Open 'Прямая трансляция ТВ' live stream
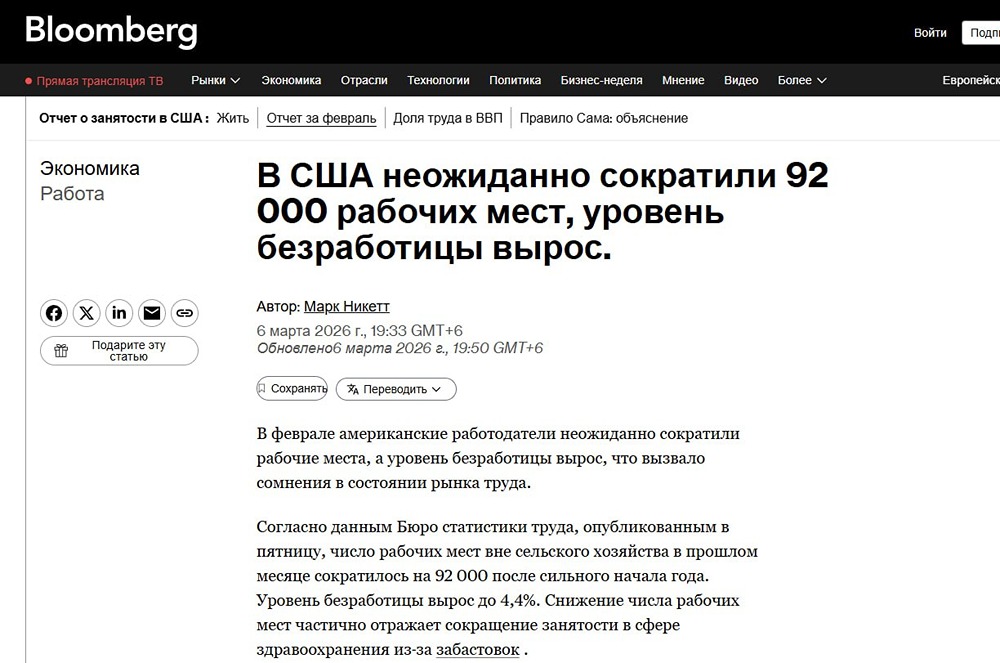Screen dimensions: 1000x663 95,80
